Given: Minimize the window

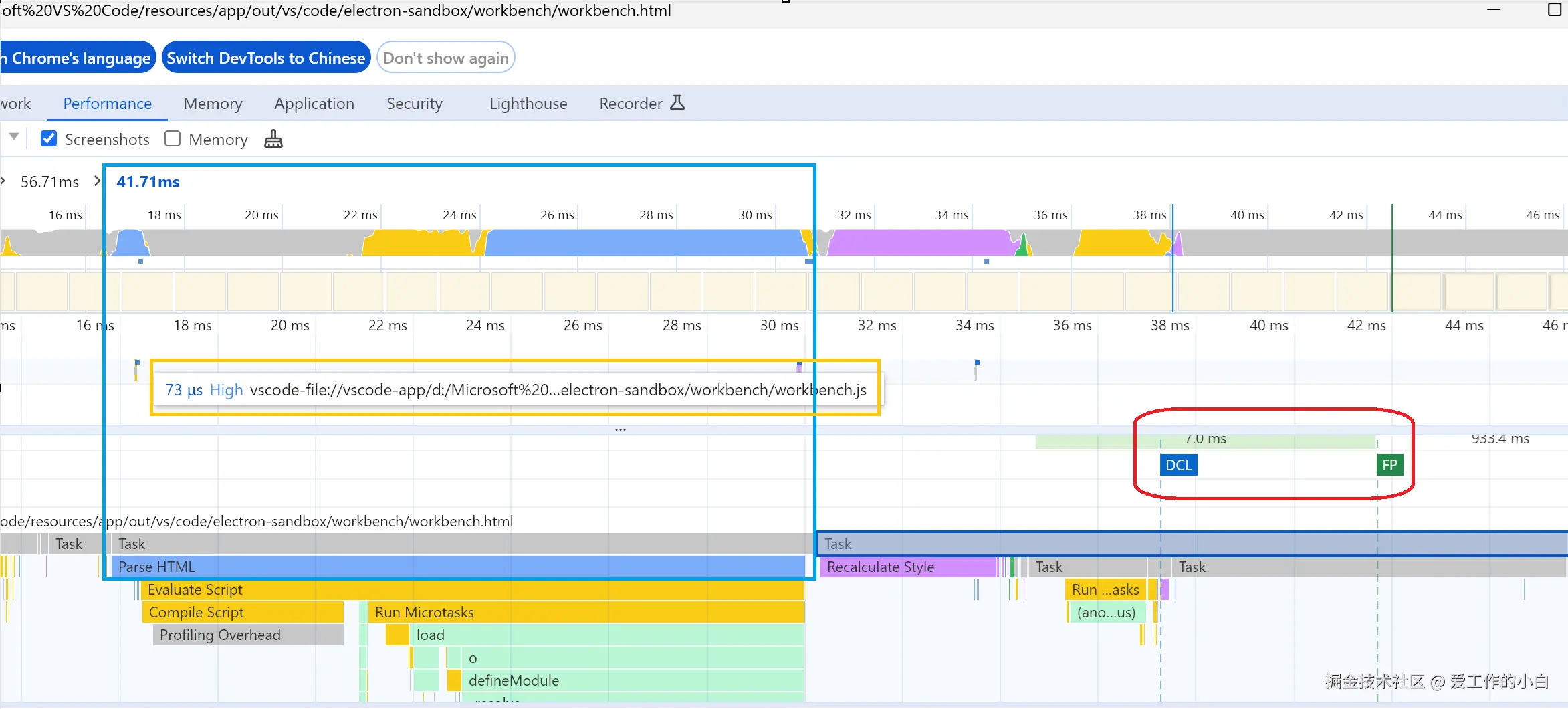Looking at the screenshot, I should 1494,9.
